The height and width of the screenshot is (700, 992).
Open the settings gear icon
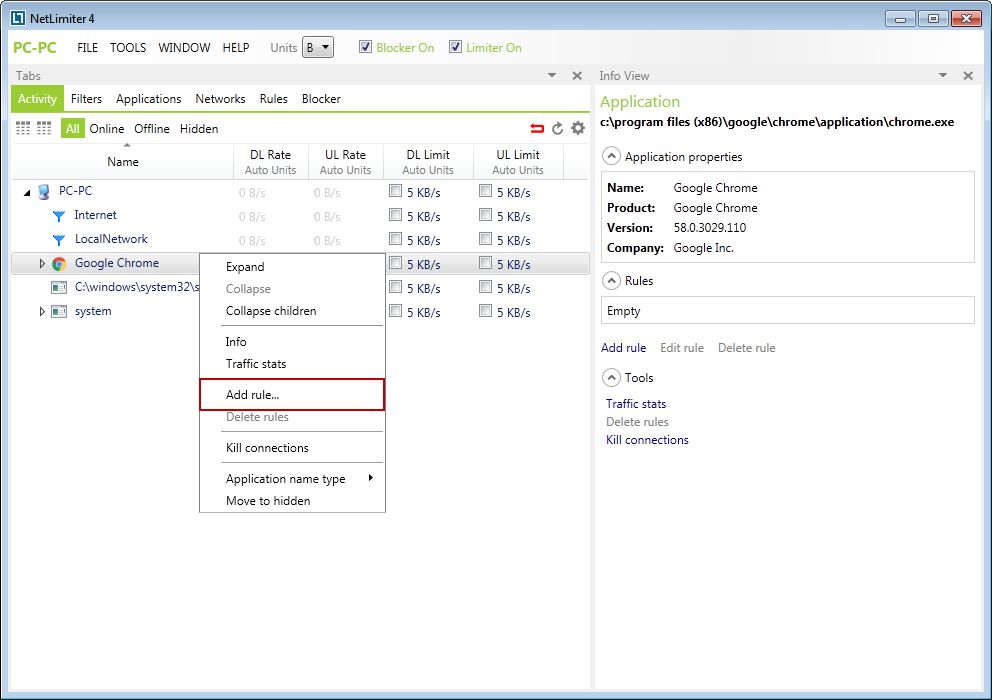(x=578, y=128)
